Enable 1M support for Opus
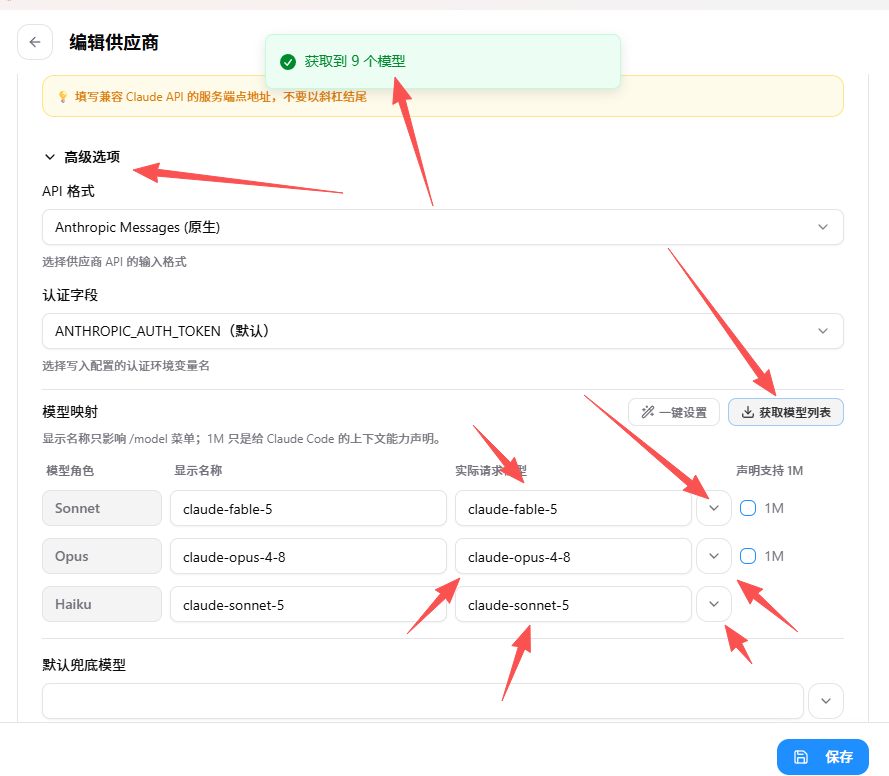 click(748, 556)
